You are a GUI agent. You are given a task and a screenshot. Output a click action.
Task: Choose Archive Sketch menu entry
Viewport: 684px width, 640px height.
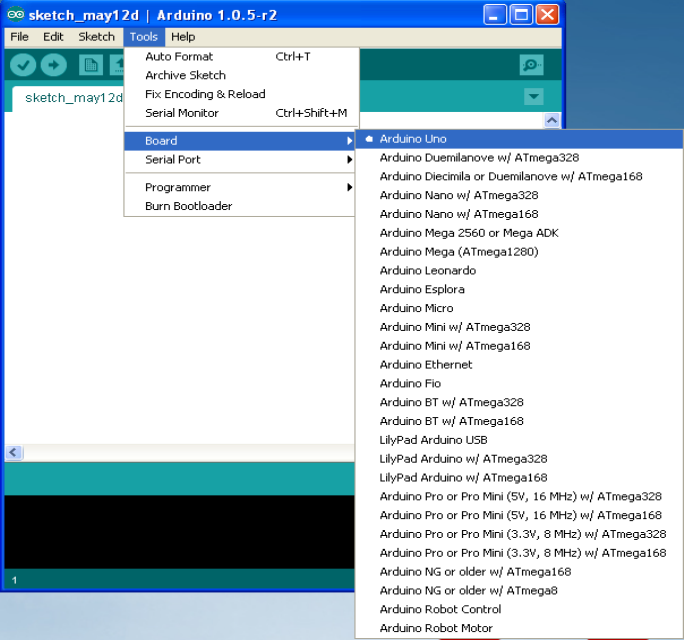241,75
